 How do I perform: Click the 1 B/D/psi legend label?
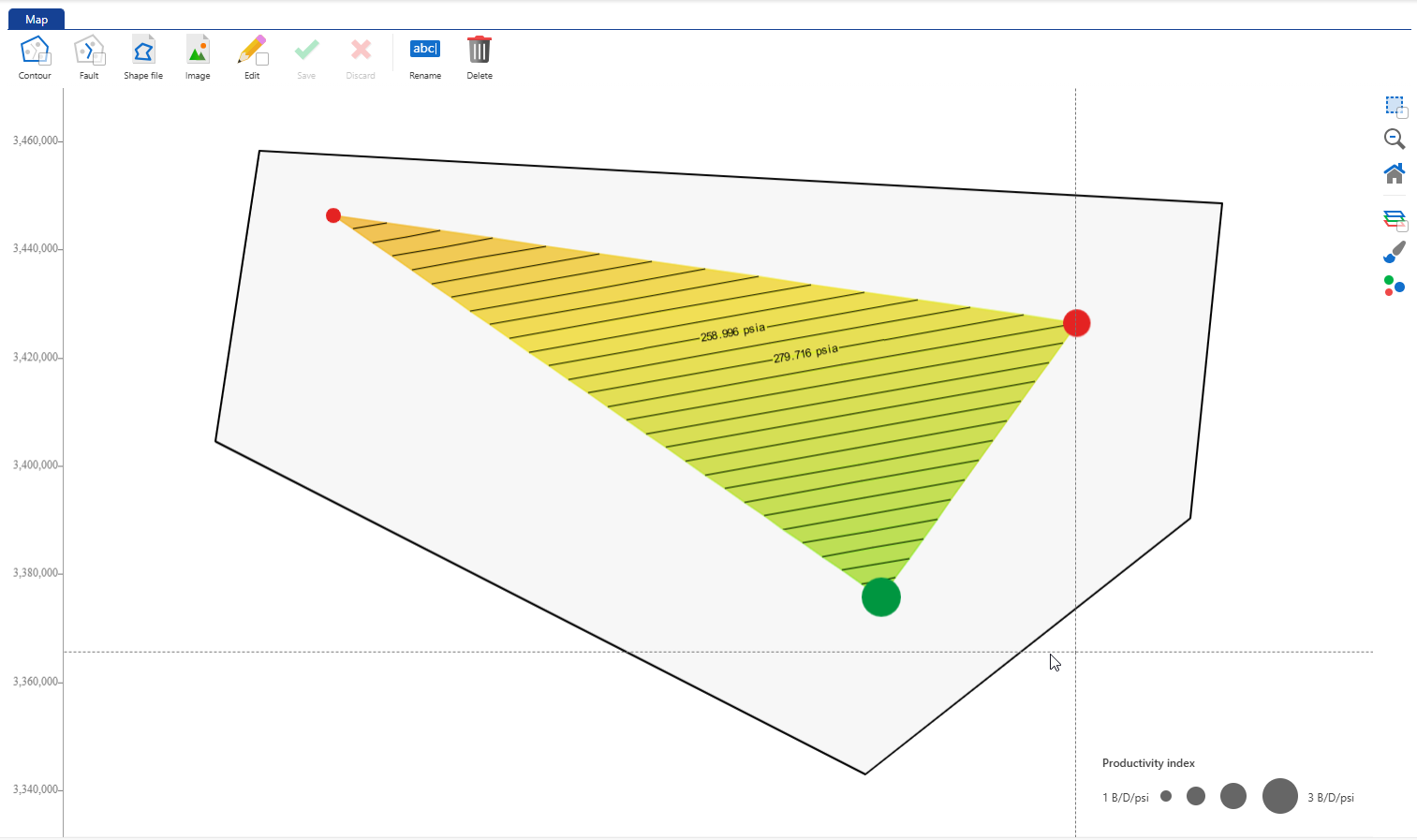pos(1126,798)
